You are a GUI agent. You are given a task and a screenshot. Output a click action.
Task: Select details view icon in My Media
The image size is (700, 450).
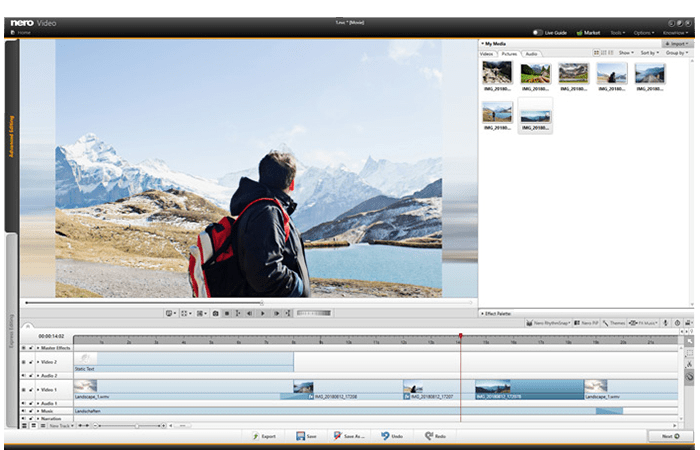[611, 53]
